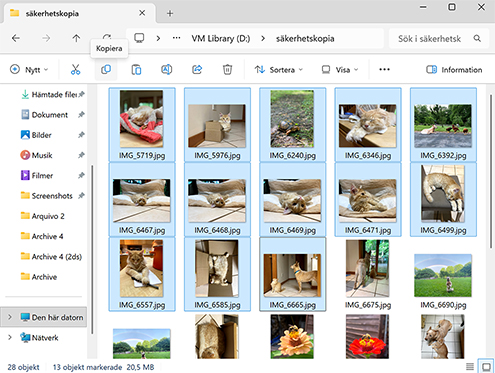Delete selection with trash can icon
The width and height of the screenshot is (495, 373).
coord(227,70)
